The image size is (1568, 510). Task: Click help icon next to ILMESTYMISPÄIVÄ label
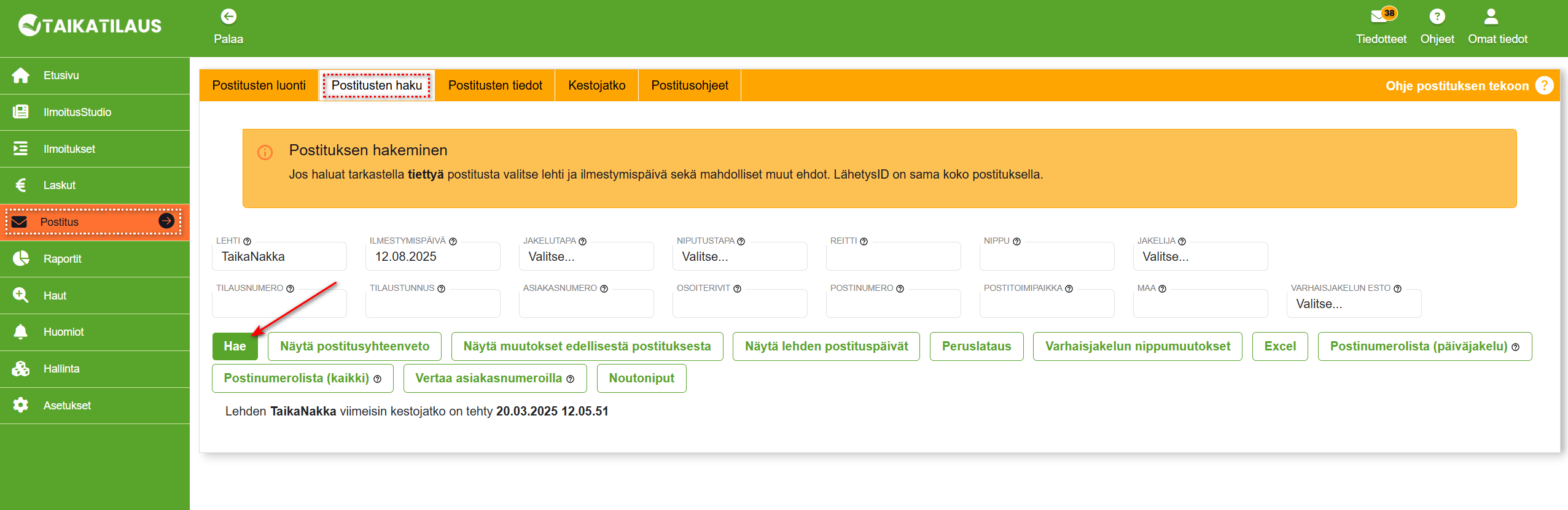pyautogui.click(x=453, y=241)
